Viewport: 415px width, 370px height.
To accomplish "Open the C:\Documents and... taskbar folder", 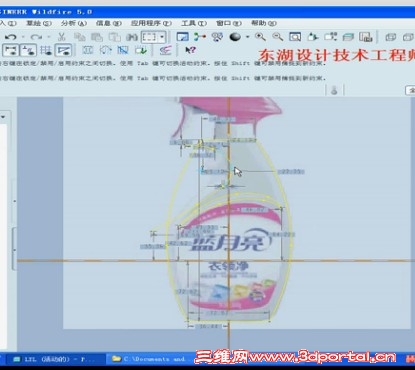I will 150,359.
